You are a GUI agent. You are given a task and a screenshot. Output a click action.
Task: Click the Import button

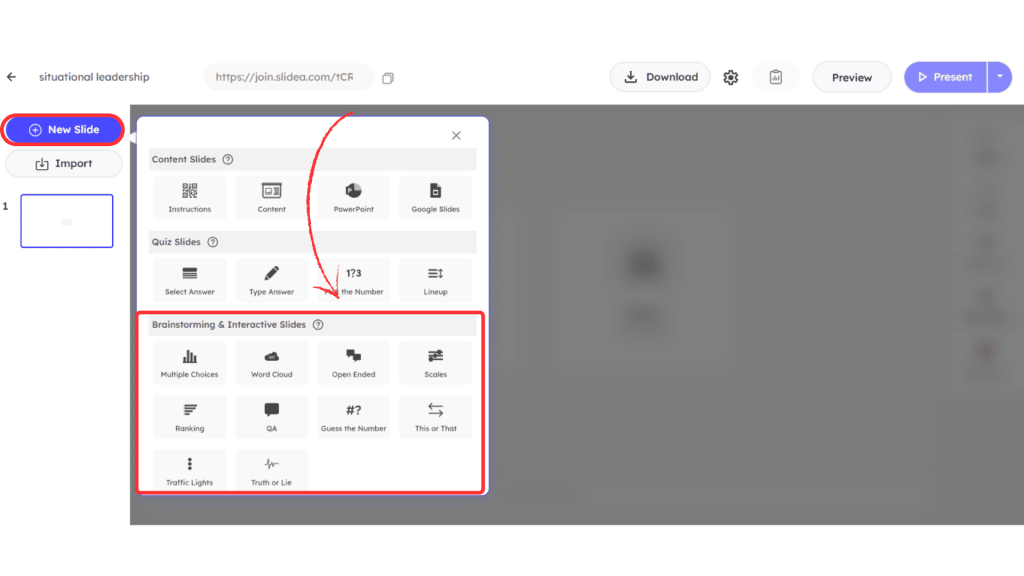coord(64,164)
